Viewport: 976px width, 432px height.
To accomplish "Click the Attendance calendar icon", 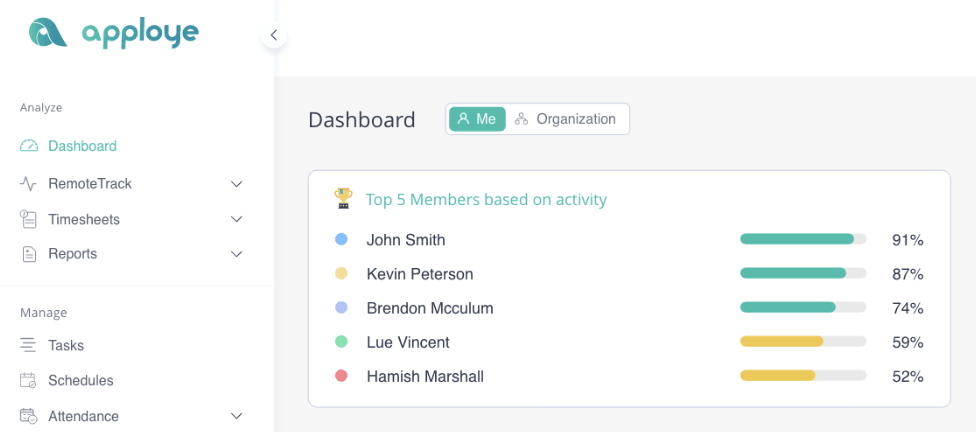I will point(29,416).
